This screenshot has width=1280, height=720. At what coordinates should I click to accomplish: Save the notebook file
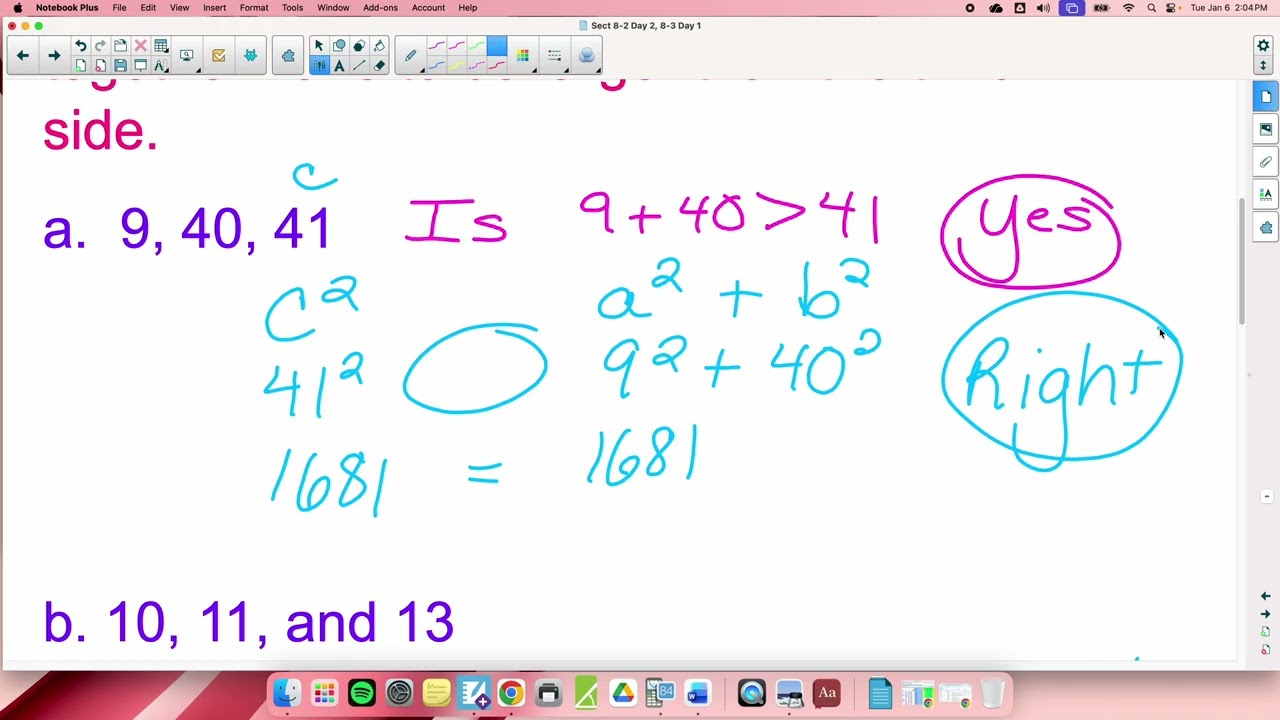click(120, 65)
